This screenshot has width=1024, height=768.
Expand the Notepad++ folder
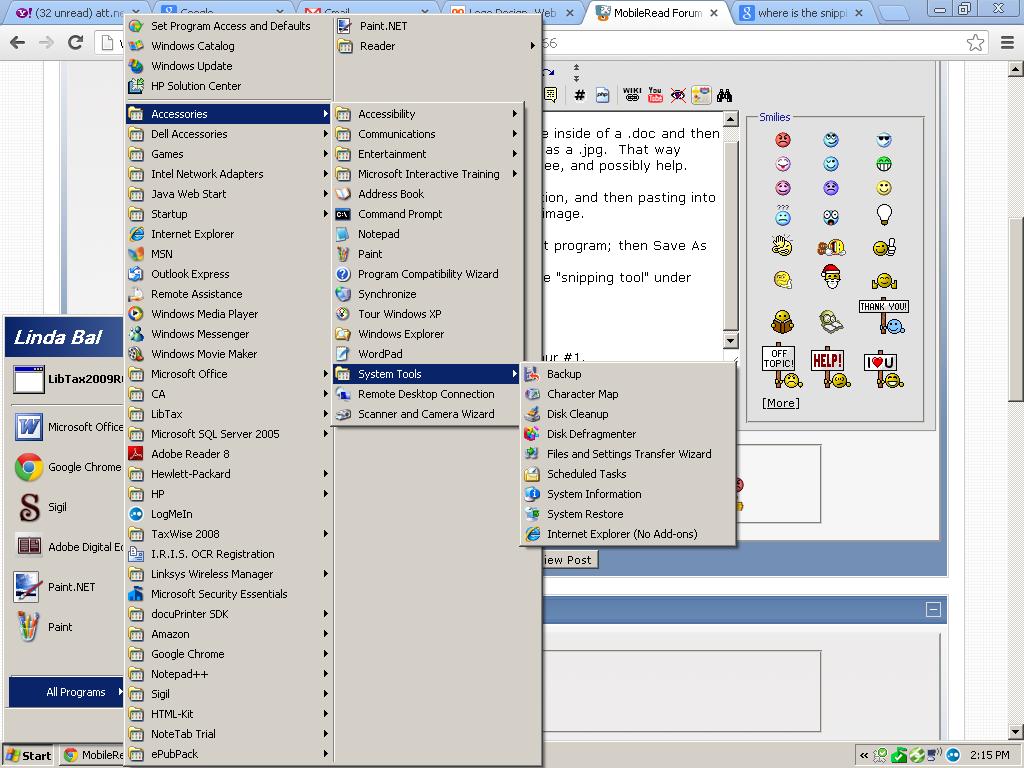point(229,674)
